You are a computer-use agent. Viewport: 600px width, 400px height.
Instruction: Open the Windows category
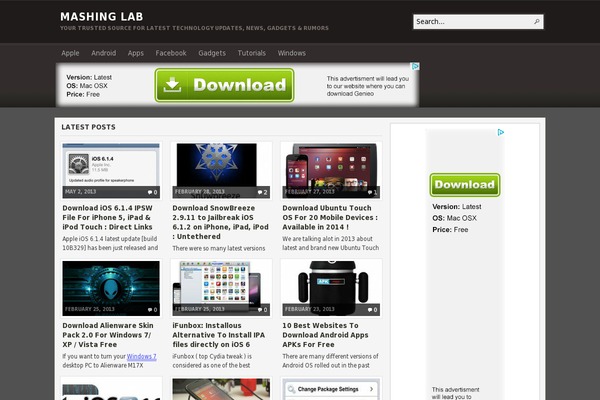(292, 53)
